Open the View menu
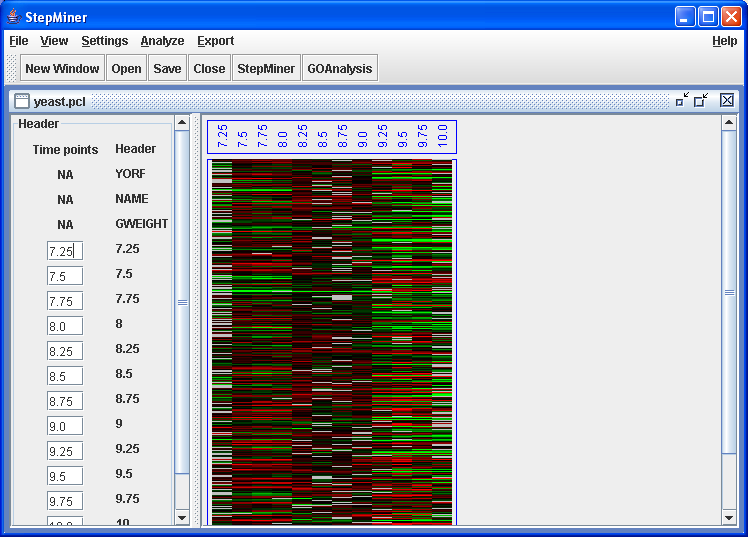The image size is (748, 537). tap(54, 41)
